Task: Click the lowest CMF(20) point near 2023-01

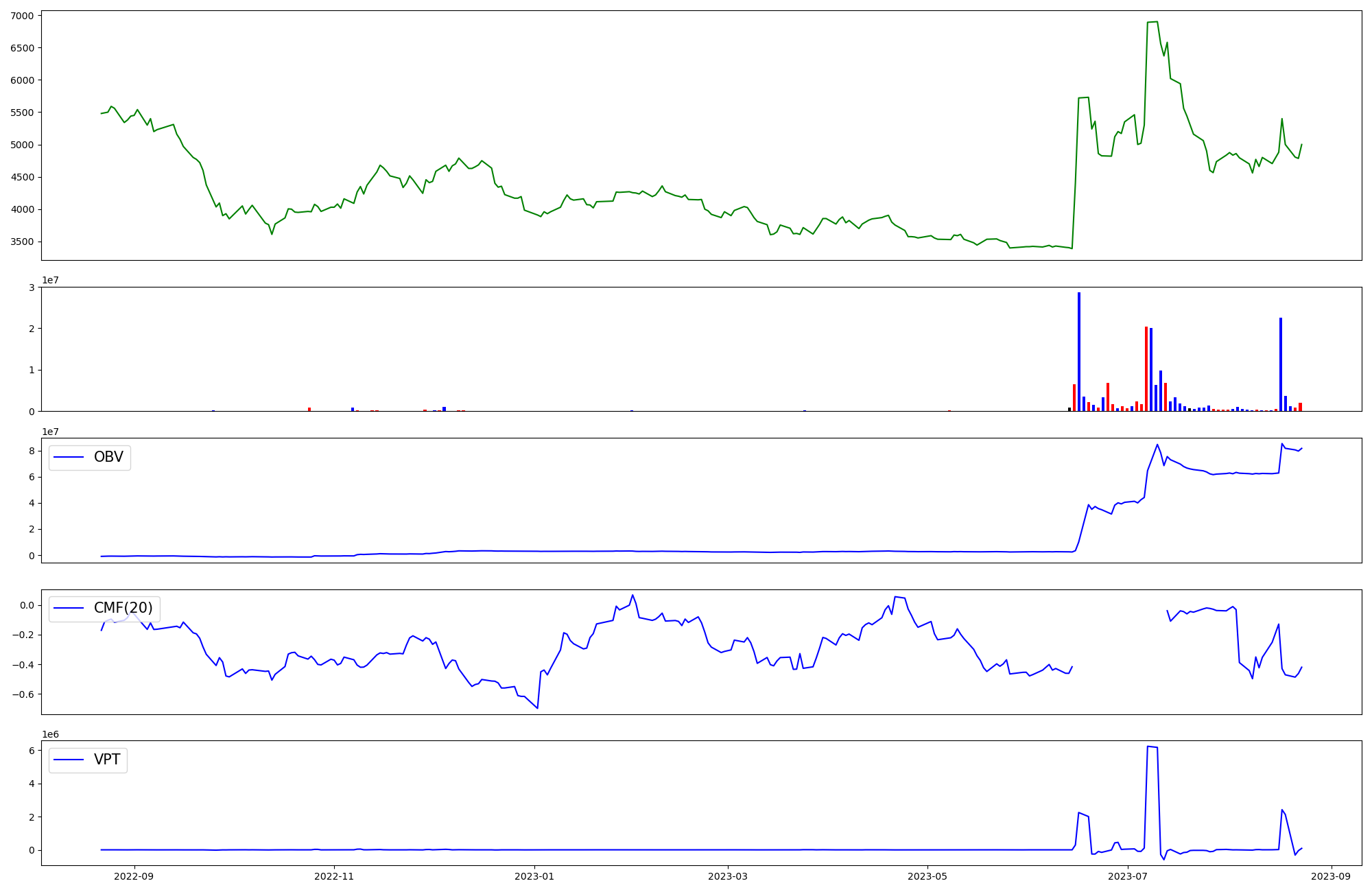Action: click(x=537, y=707)
